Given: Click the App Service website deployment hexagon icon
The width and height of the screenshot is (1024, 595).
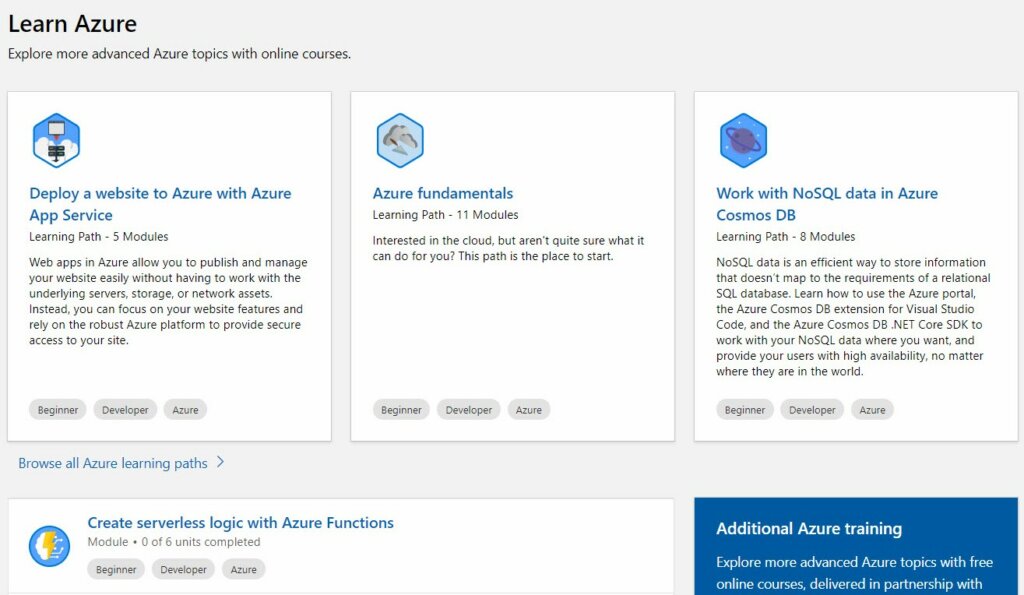Looking at the screenshot, I should (x=56, y=140).
